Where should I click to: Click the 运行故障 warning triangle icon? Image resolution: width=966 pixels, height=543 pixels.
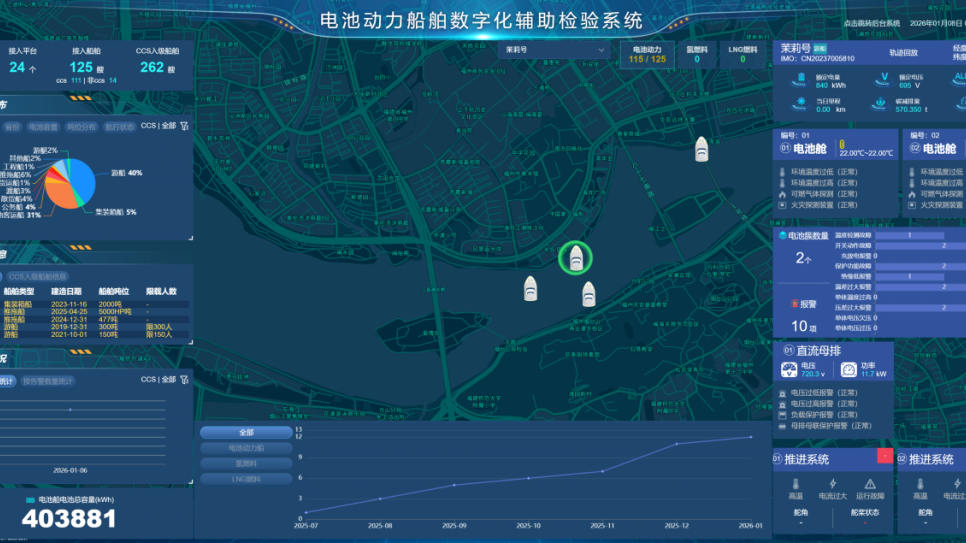pyautogui.click(x=869, y=484)
